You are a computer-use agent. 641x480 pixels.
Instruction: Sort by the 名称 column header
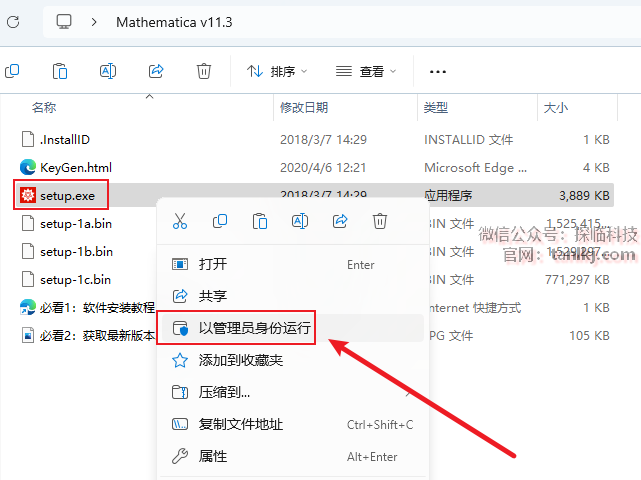pos(44,108)
